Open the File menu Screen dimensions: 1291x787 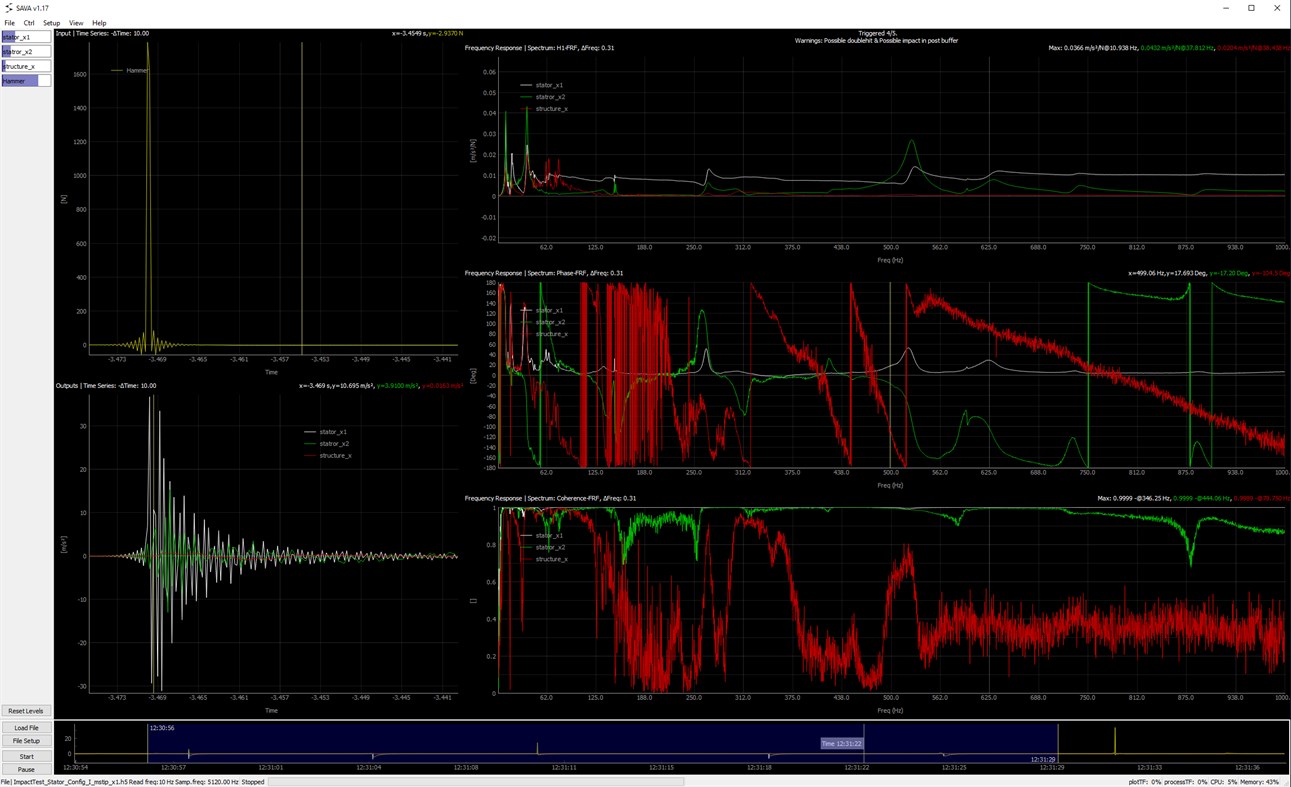coord(9,23)
